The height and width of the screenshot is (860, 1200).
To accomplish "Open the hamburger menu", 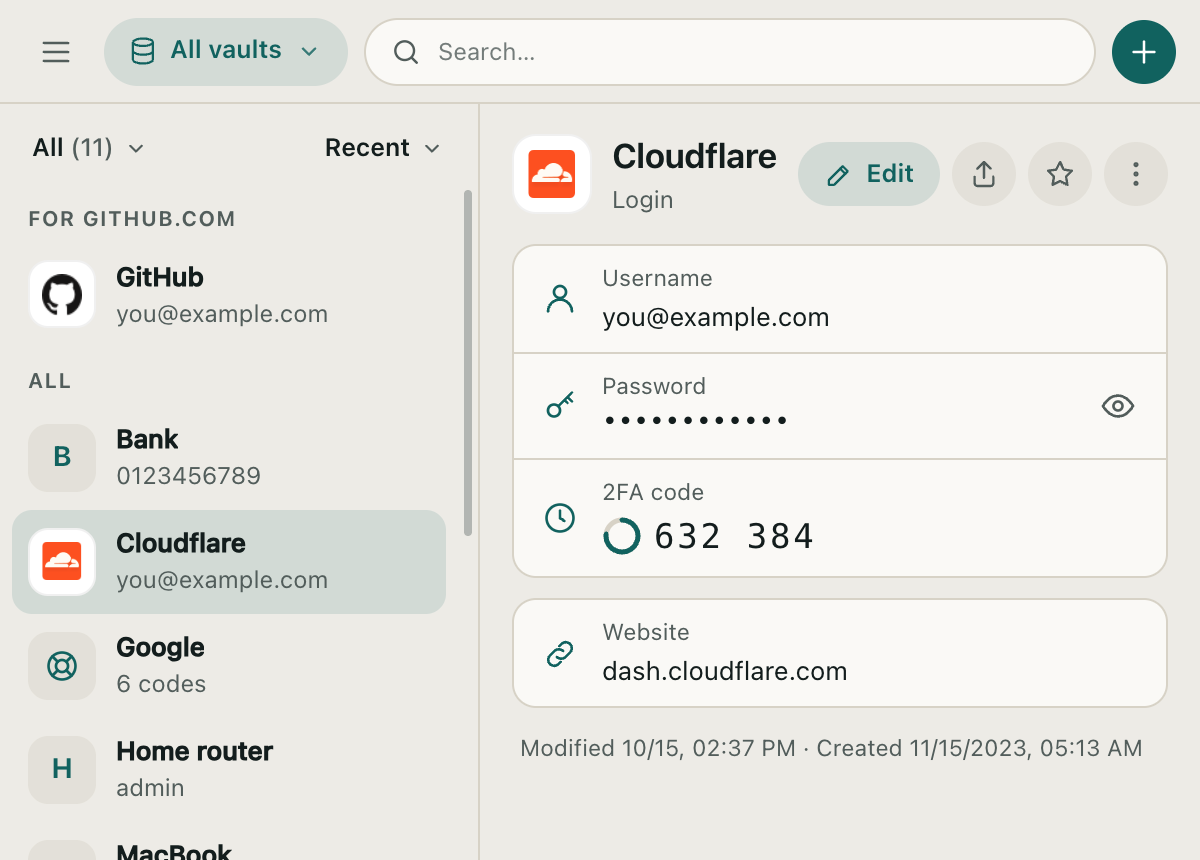I will point(56,52).
